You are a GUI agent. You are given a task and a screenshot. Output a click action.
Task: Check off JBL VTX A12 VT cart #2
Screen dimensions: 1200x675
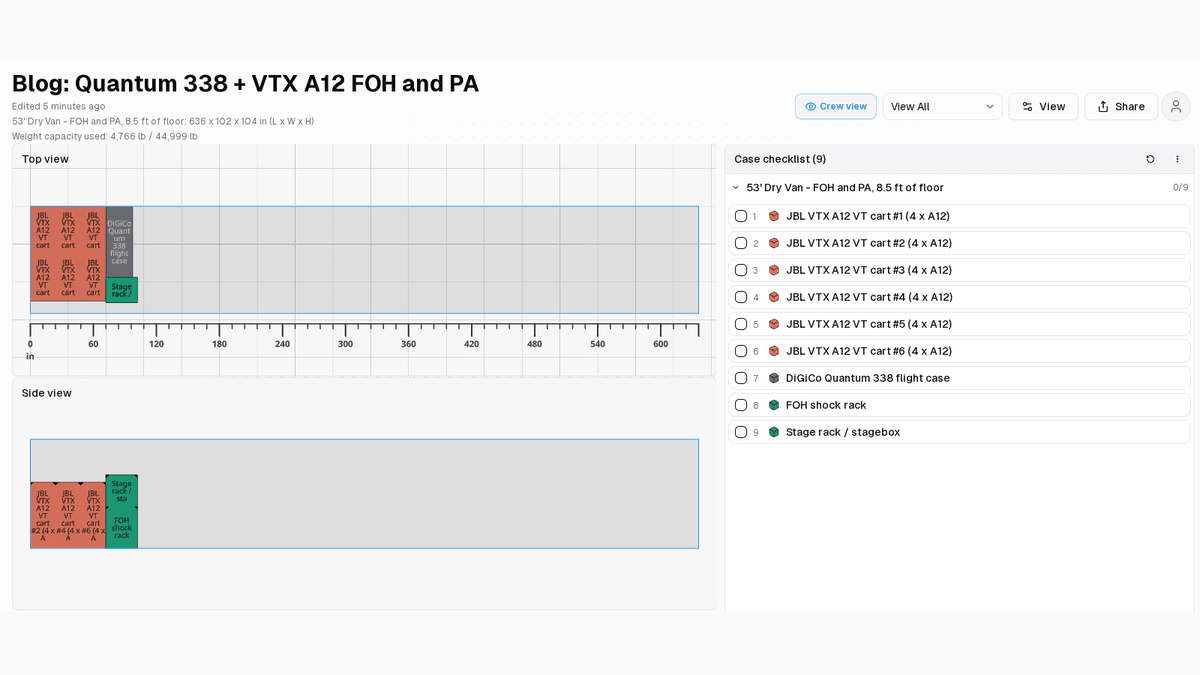coord(741,243)
